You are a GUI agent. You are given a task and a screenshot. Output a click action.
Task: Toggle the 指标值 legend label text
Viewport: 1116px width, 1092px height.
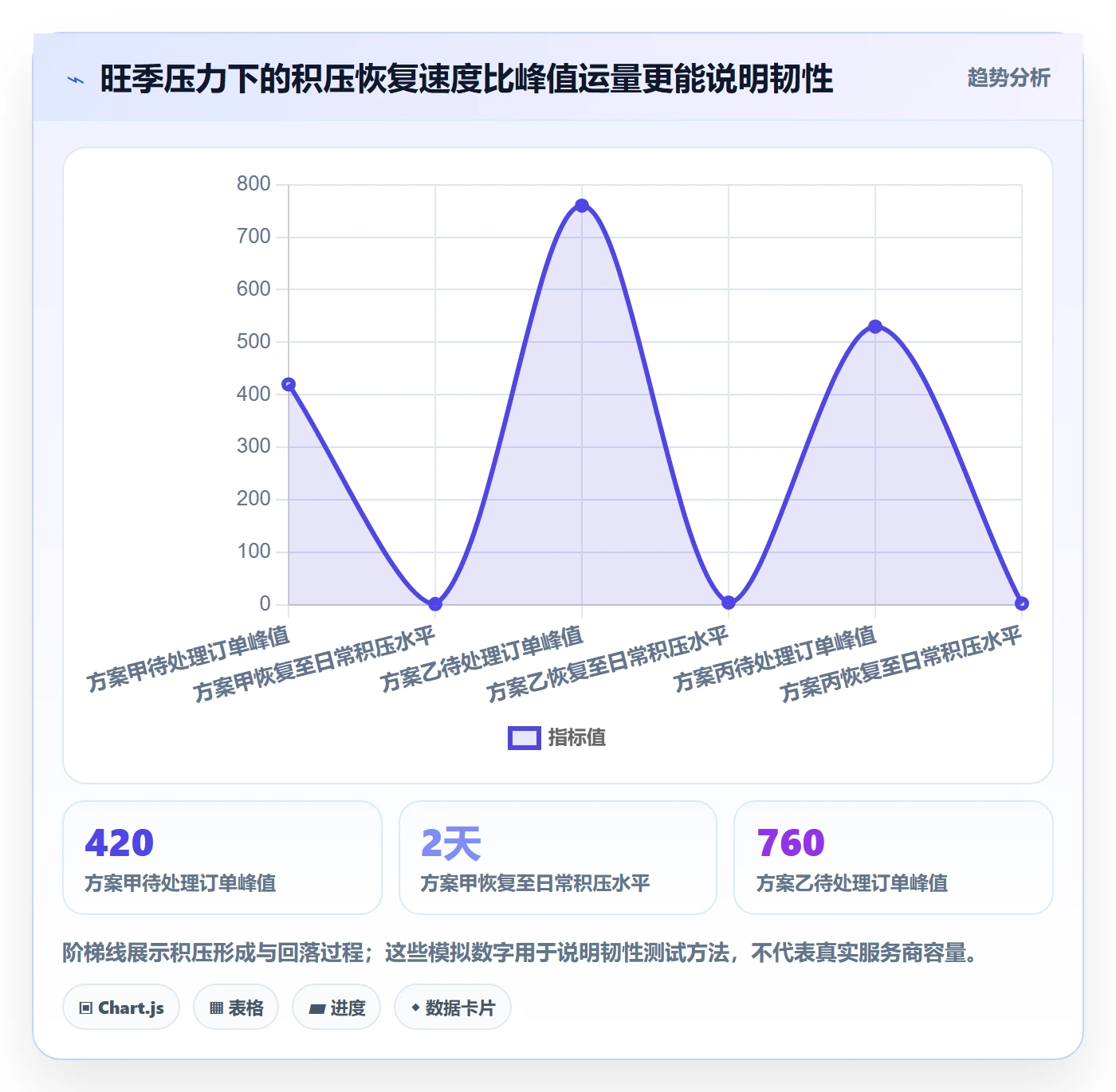coord(577,738)
